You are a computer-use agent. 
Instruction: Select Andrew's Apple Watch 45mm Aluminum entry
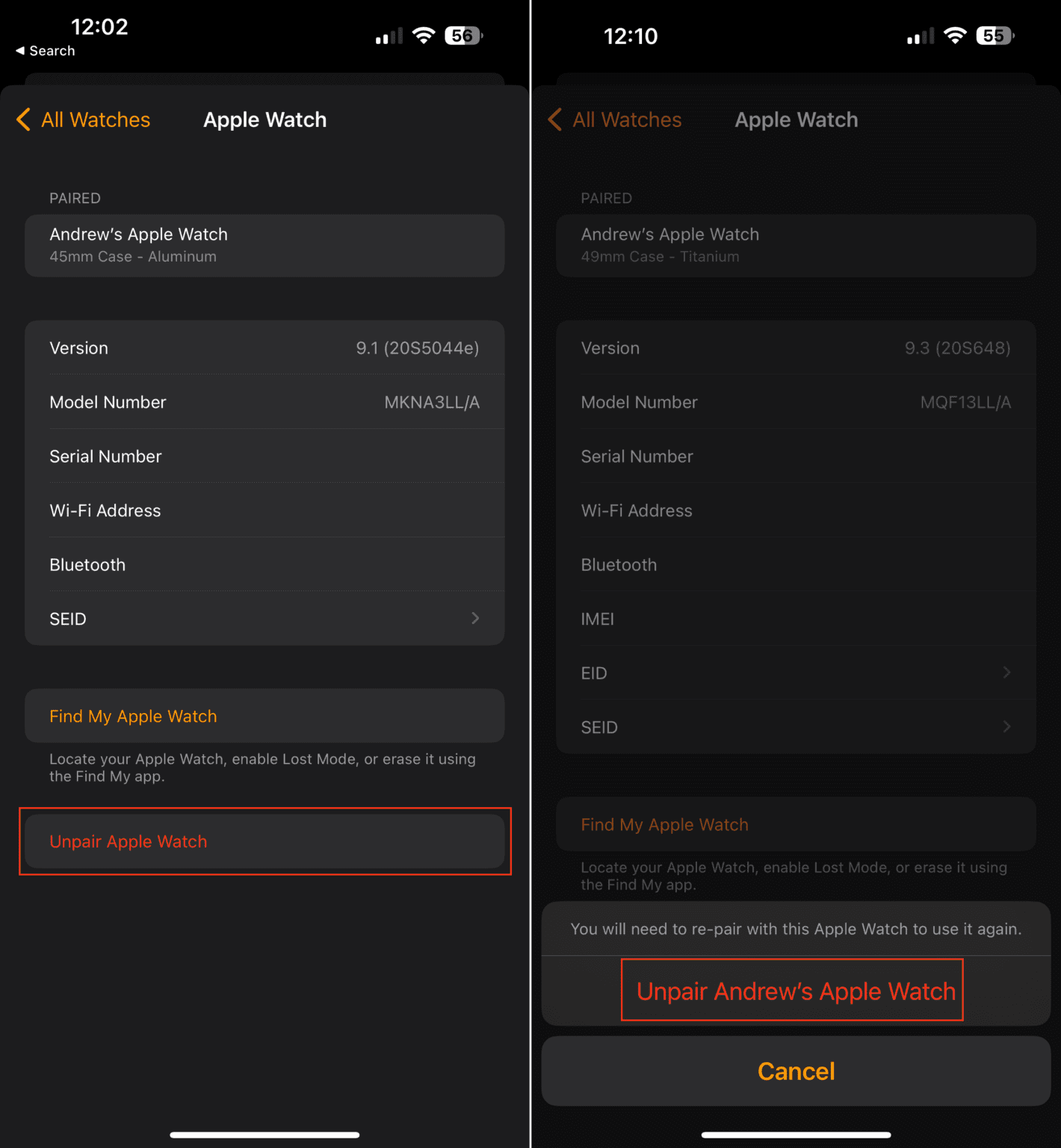click(265, 245)
